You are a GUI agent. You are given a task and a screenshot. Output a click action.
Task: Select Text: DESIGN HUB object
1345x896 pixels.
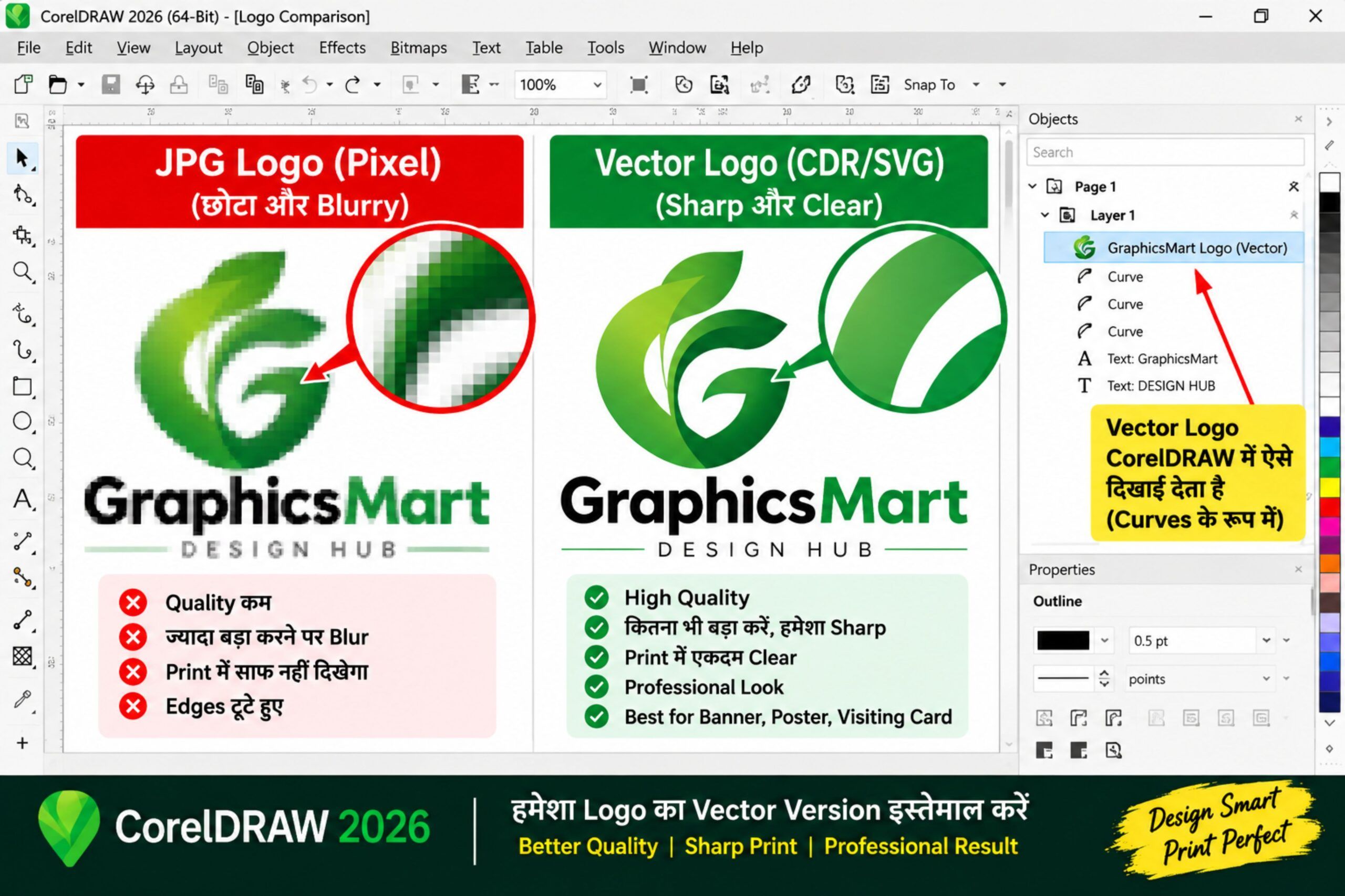pos(1161,386)
